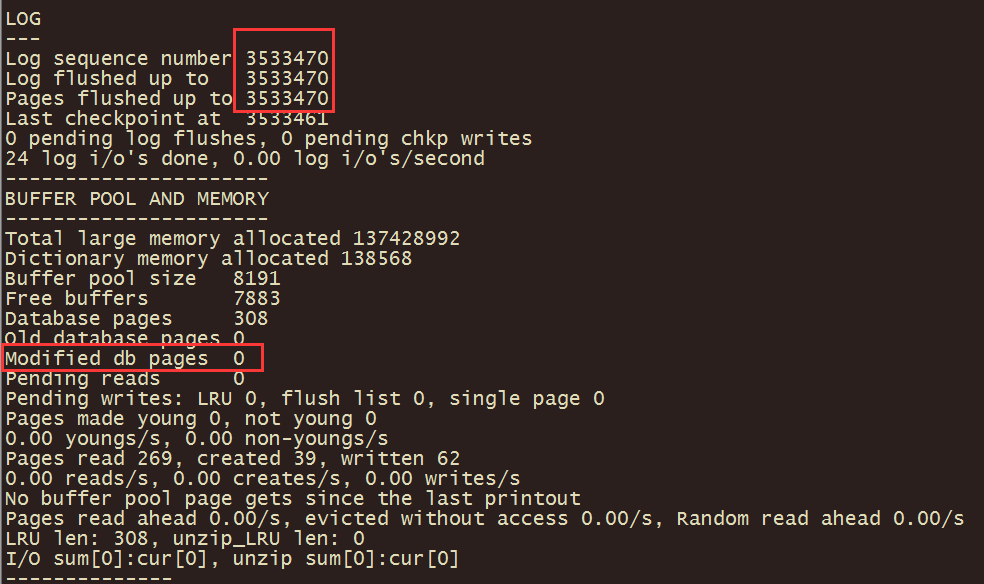
Task: Click the No buffer pool page gets line
Action: point(293,499)
